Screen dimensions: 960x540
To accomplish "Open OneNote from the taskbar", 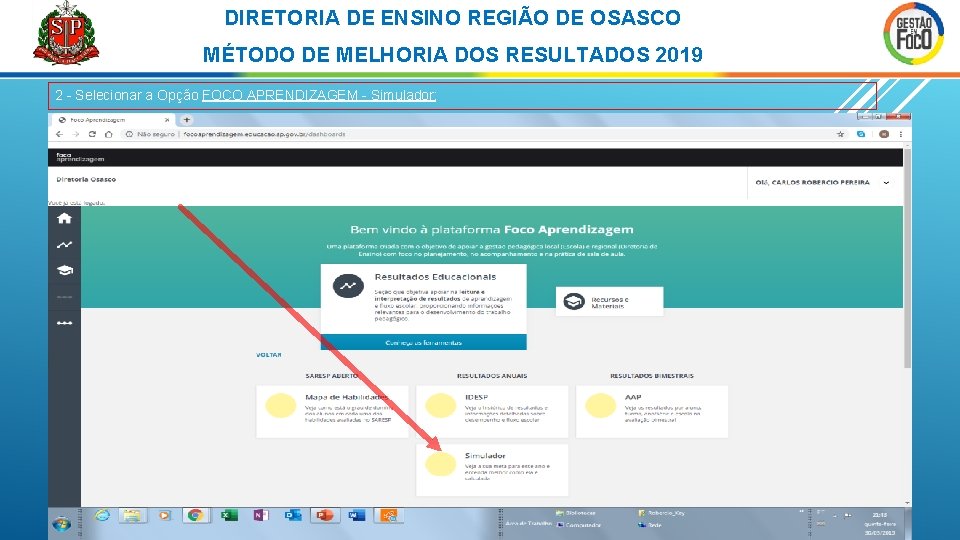I will tap(261, 516).
